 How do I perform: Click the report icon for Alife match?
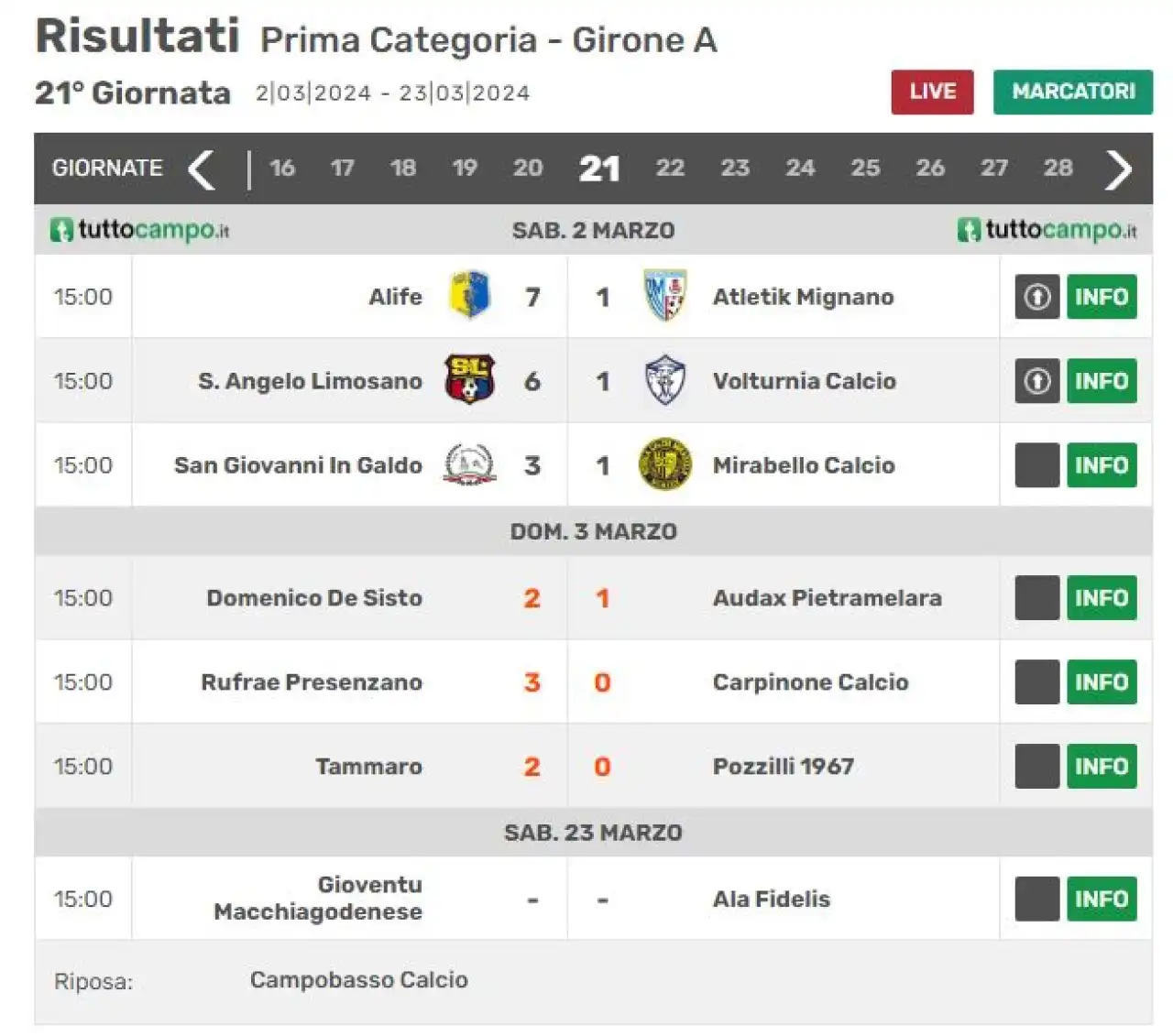(1037, 297)
